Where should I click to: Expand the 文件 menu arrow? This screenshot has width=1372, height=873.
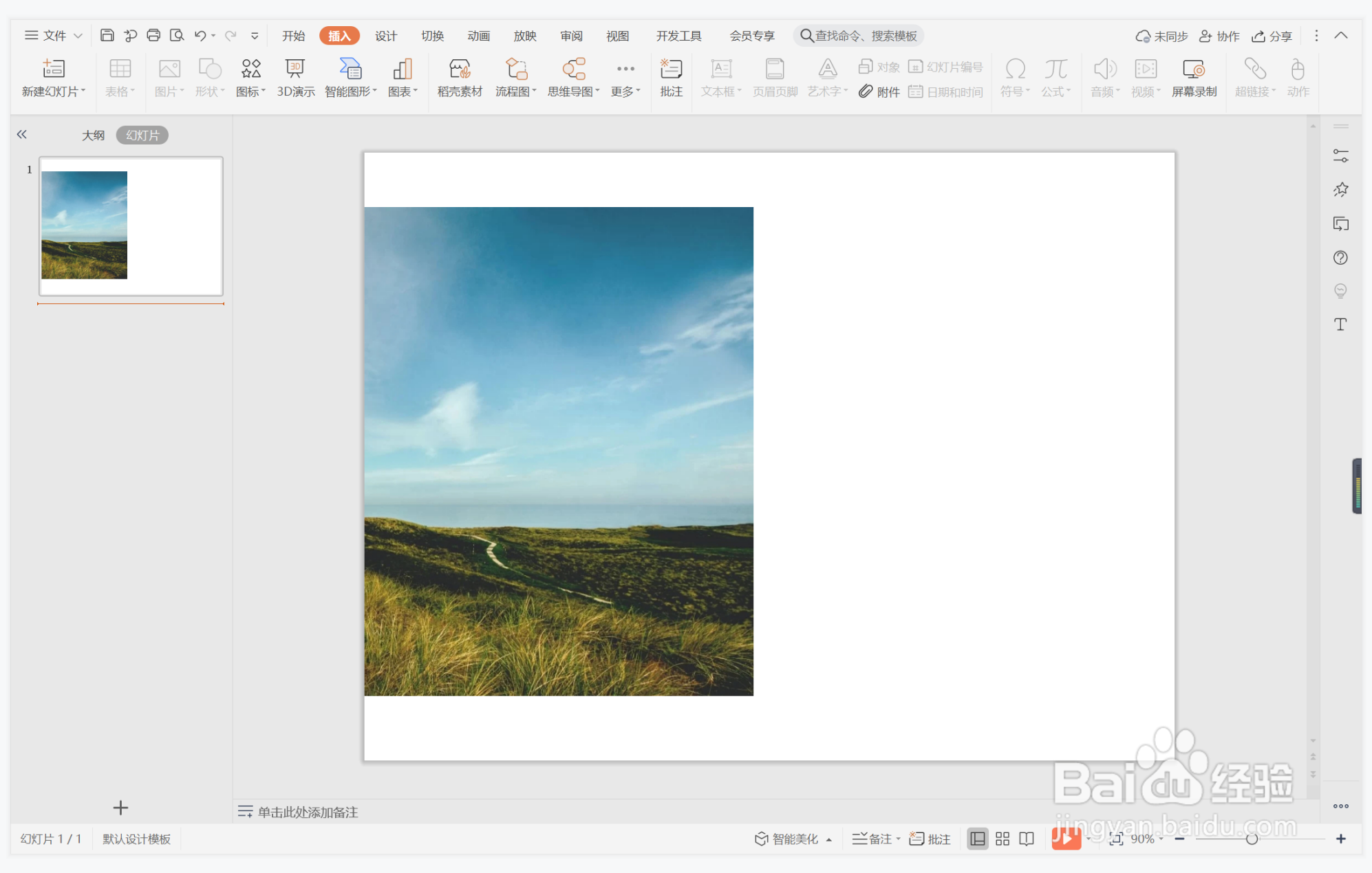coord(78,36)
